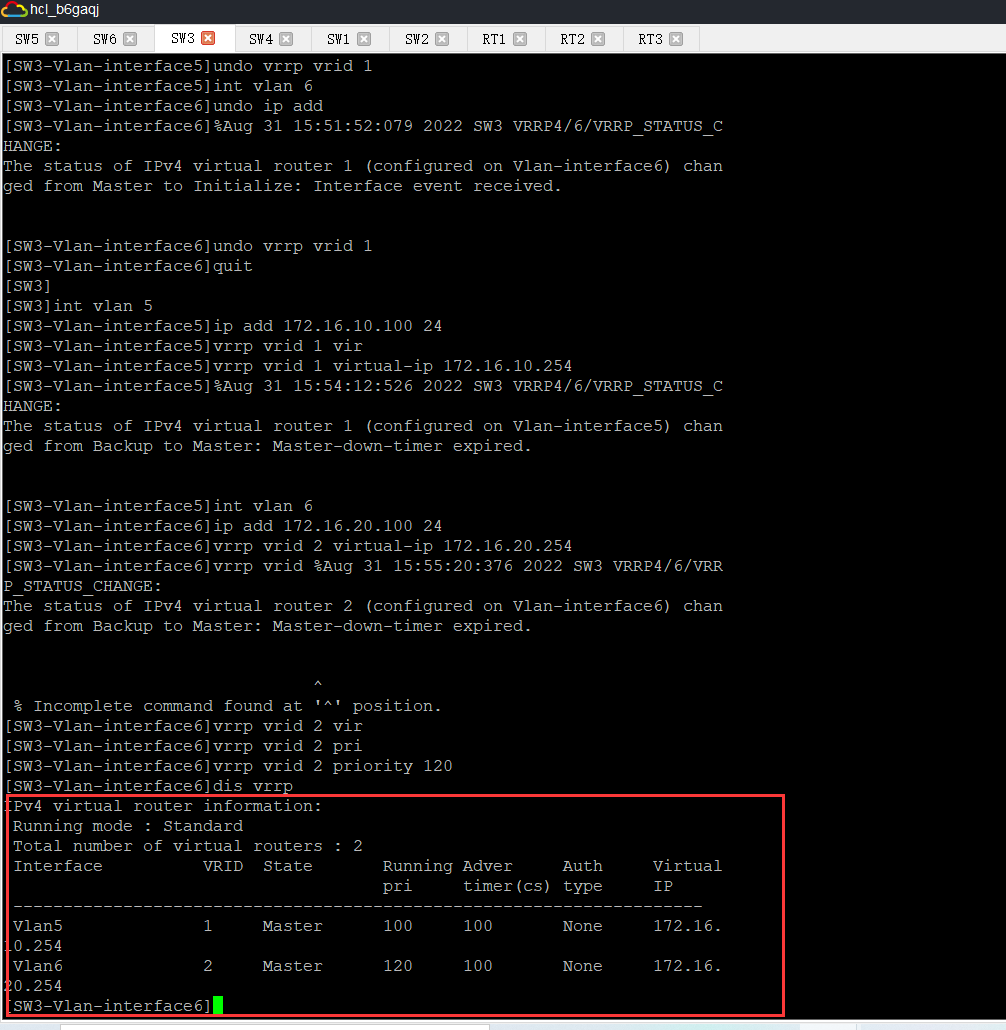The height and width of the screenshot is (1030, 1006).
Task: Switch to the RT1 router tab
Action: click(494, 39)
